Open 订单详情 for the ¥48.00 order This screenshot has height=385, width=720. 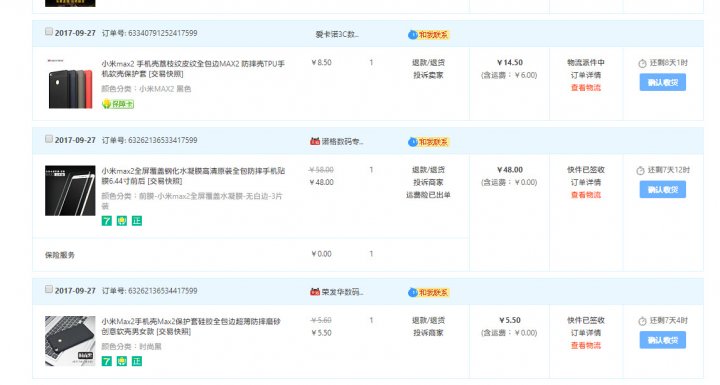[x=585, y=182]
